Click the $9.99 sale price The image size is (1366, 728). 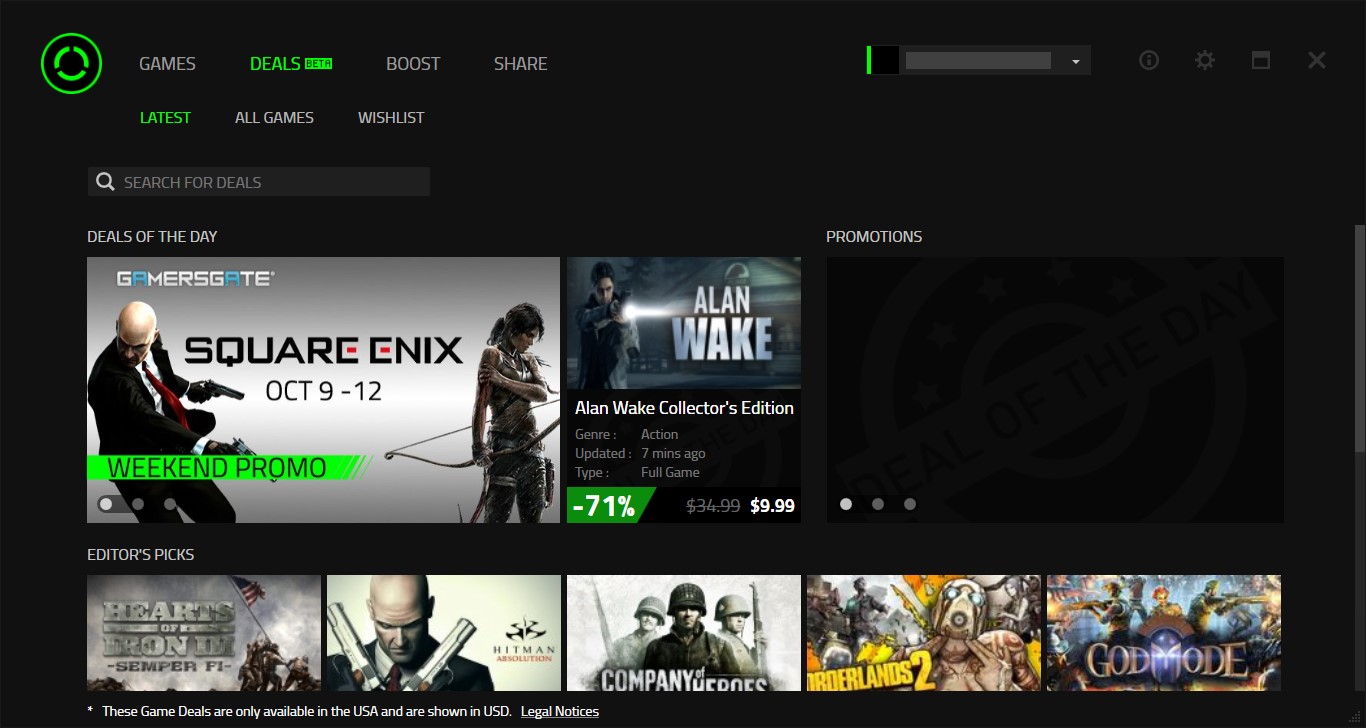pyautogui.click(x=773, y=506)
